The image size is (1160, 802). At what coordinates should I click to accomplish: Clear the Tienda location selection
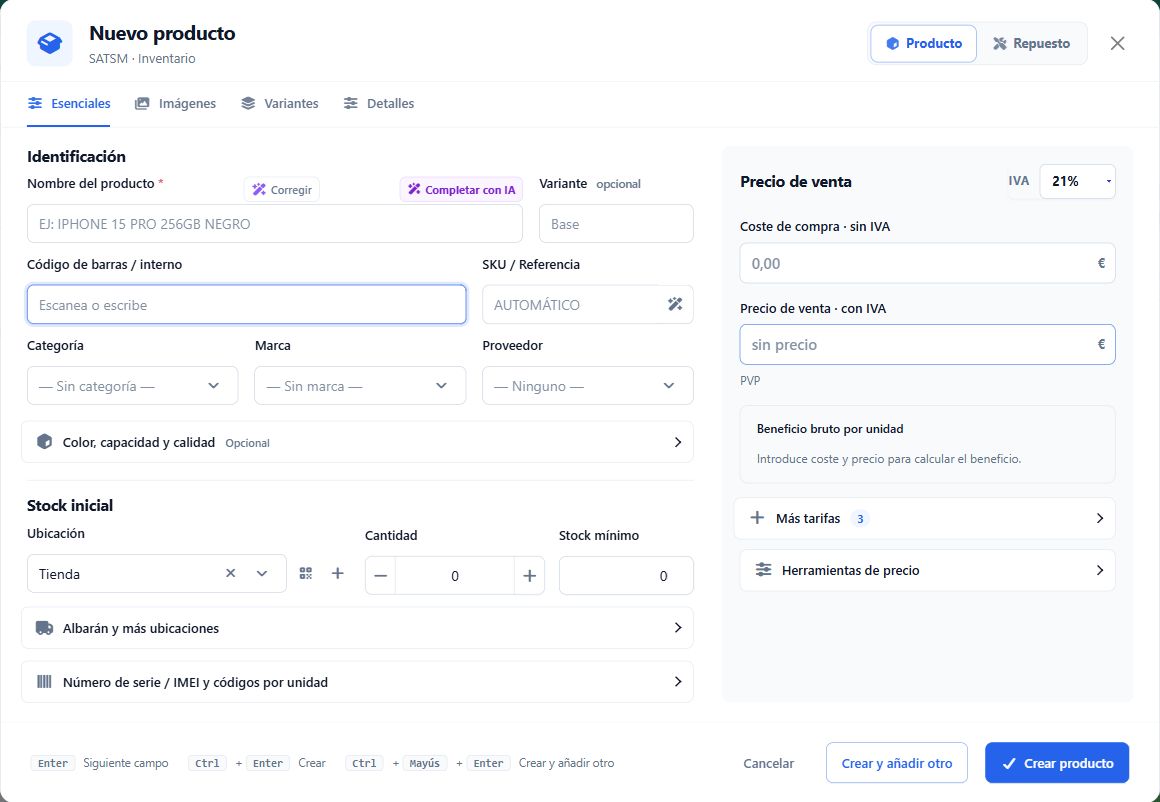coord(231,573)
